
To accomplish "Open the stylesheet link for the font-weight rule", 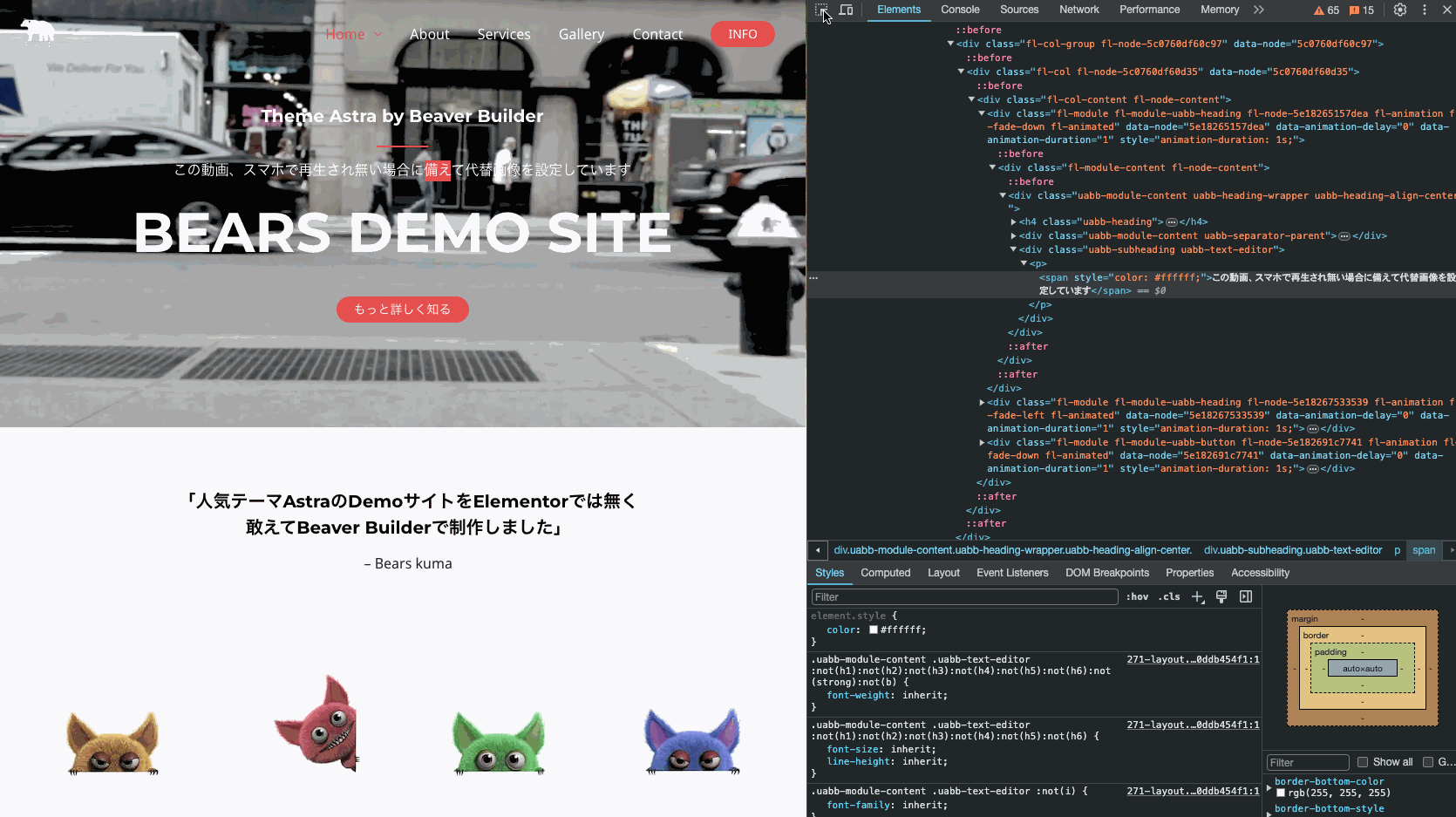I will pos(1193,659).
